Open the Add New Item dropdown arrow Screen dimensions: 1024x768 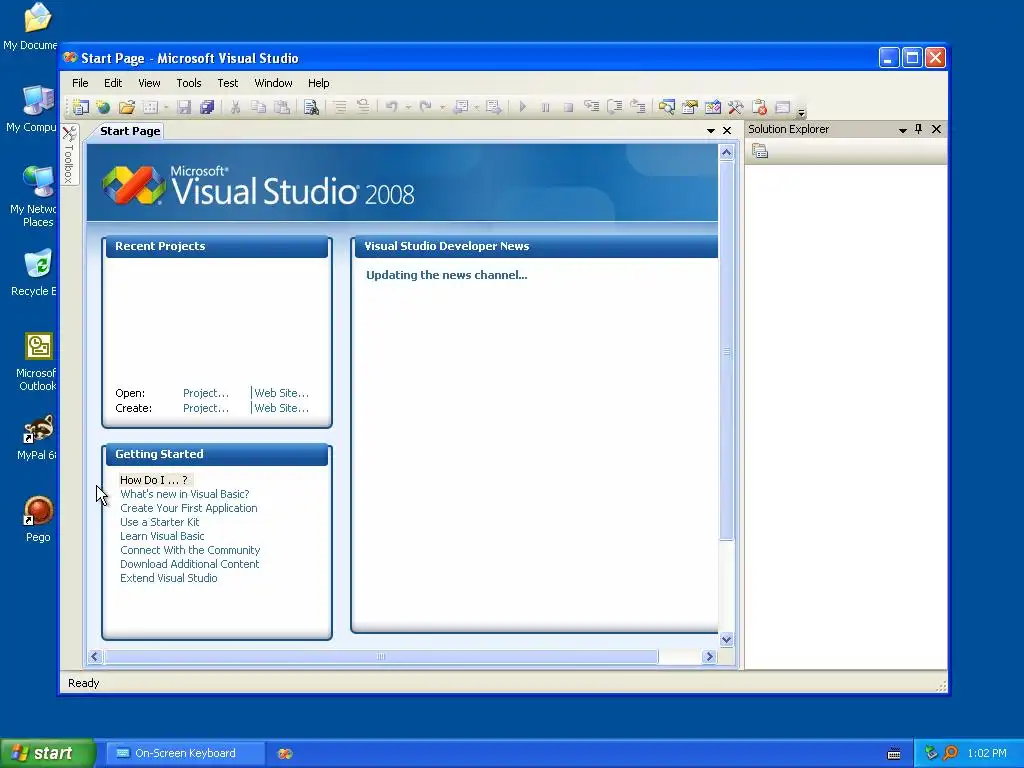[167, 107]
